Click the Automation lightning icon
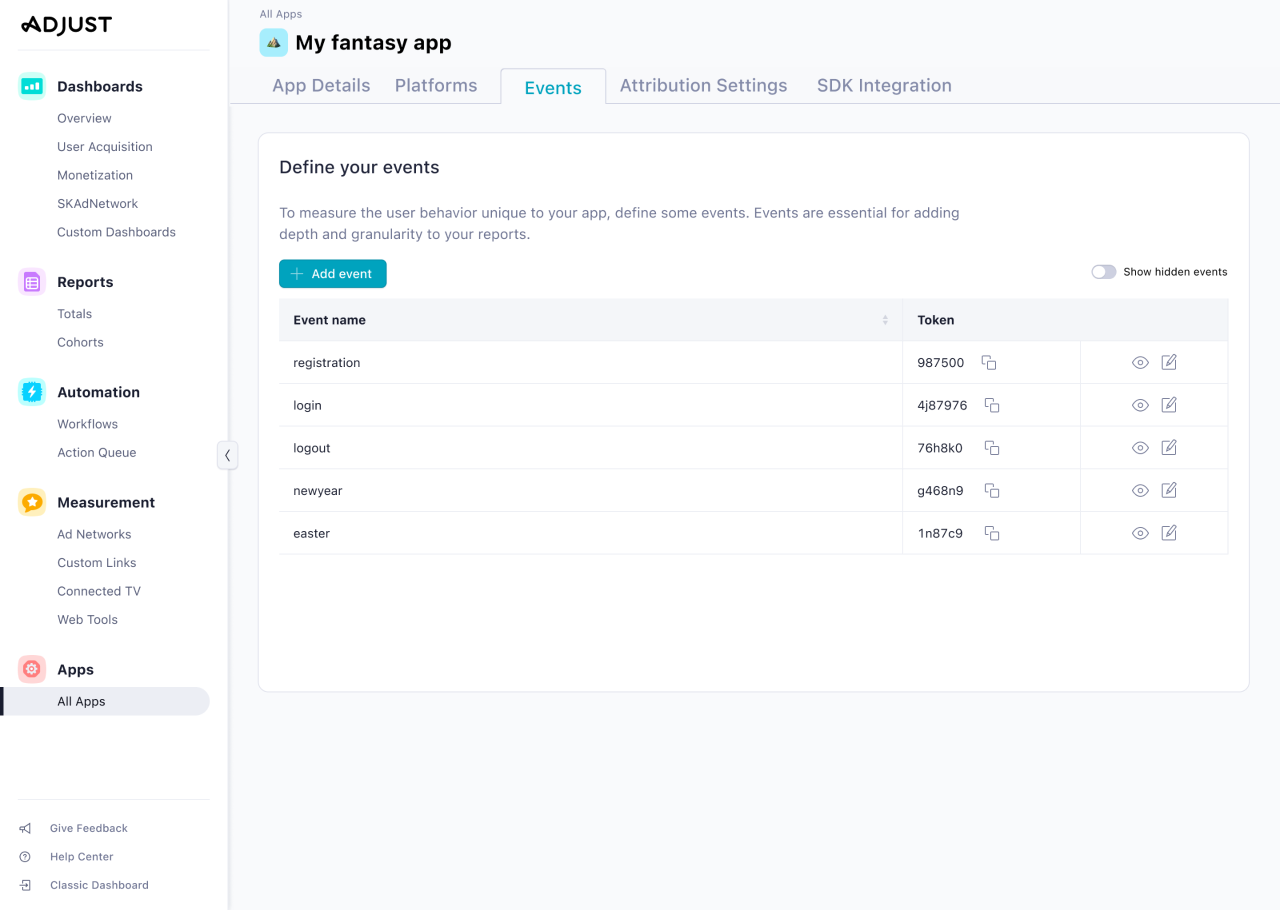The image size is (1280, 910). [31, 391]
